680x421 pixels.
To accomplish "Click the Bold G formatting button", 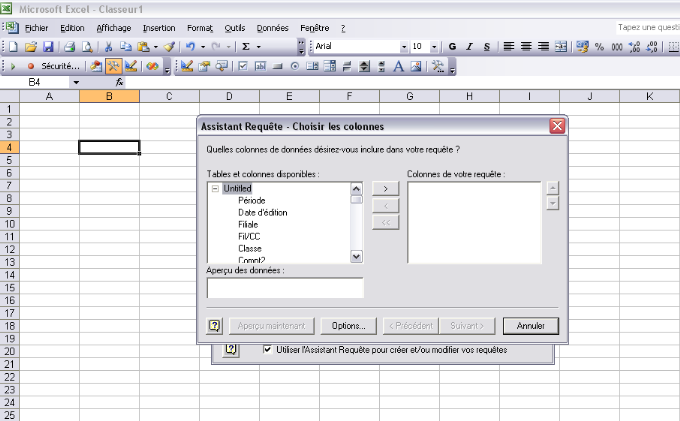I will pyautogui.click(x=452, y=47).
